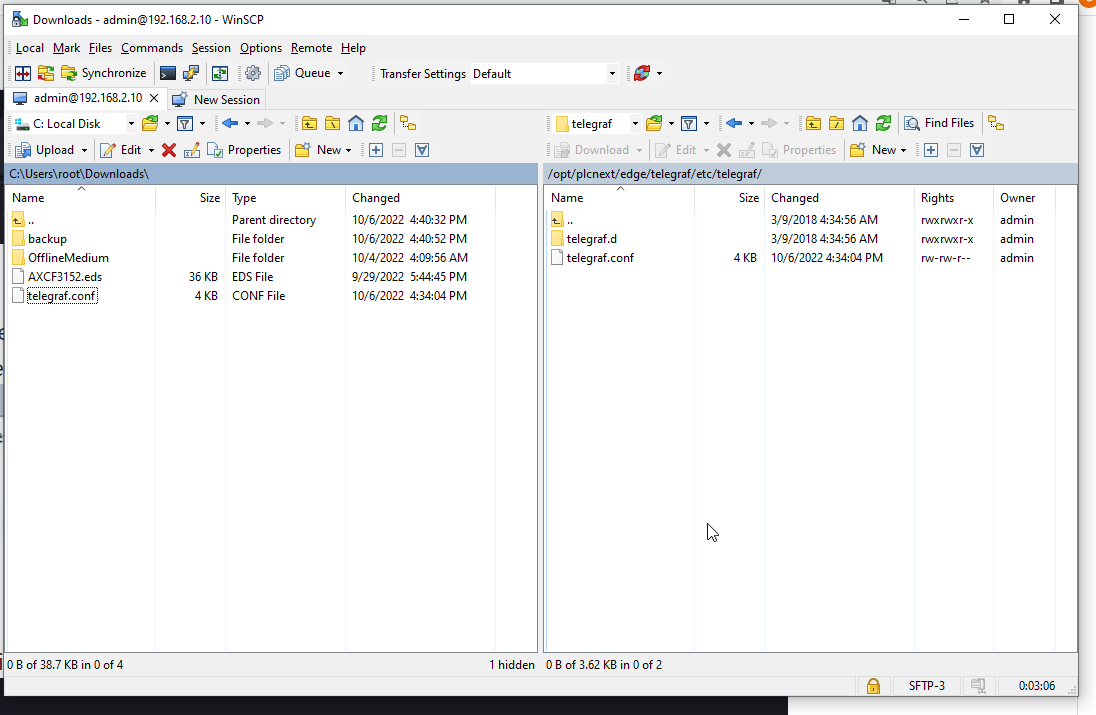The width and height of the screenshot is (1096, 715).
Task: Go to local parent directory icon
Action: [x=310, y=124]
